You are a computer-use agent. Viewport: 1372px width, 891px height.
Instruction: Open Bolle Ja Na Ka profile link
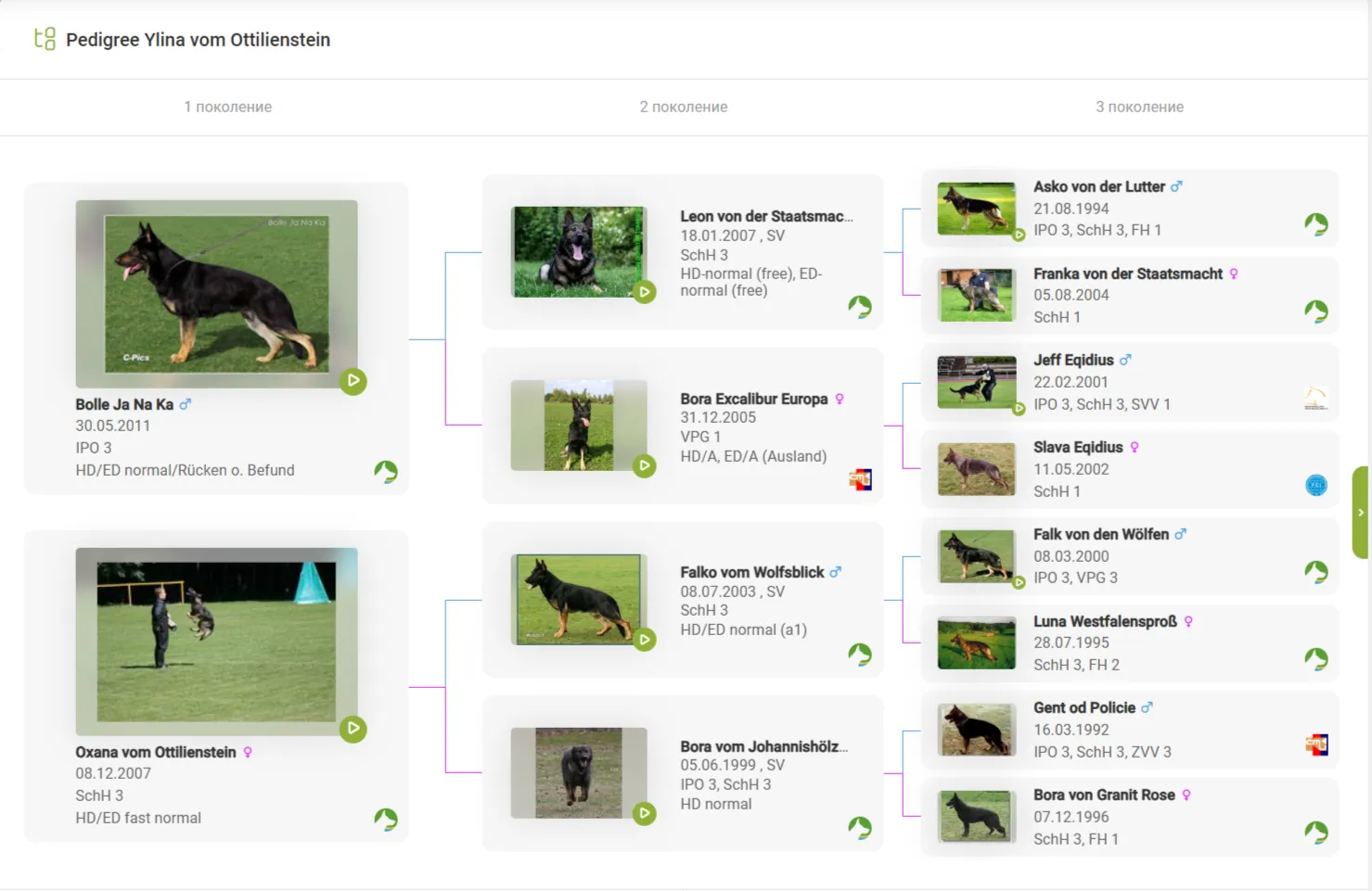[x=124, y=404]
